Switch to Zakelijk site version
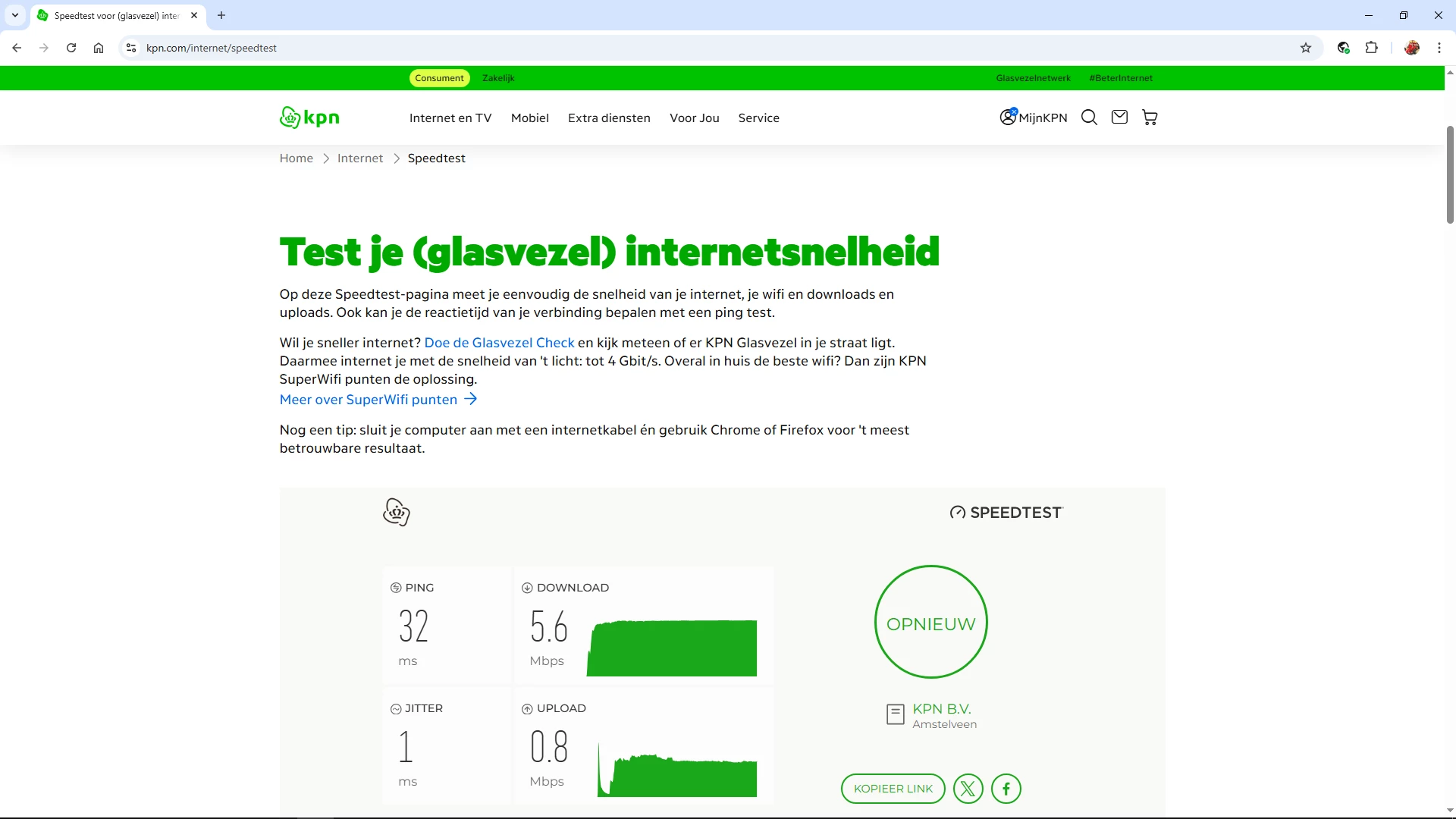 (x=498, y=78)
